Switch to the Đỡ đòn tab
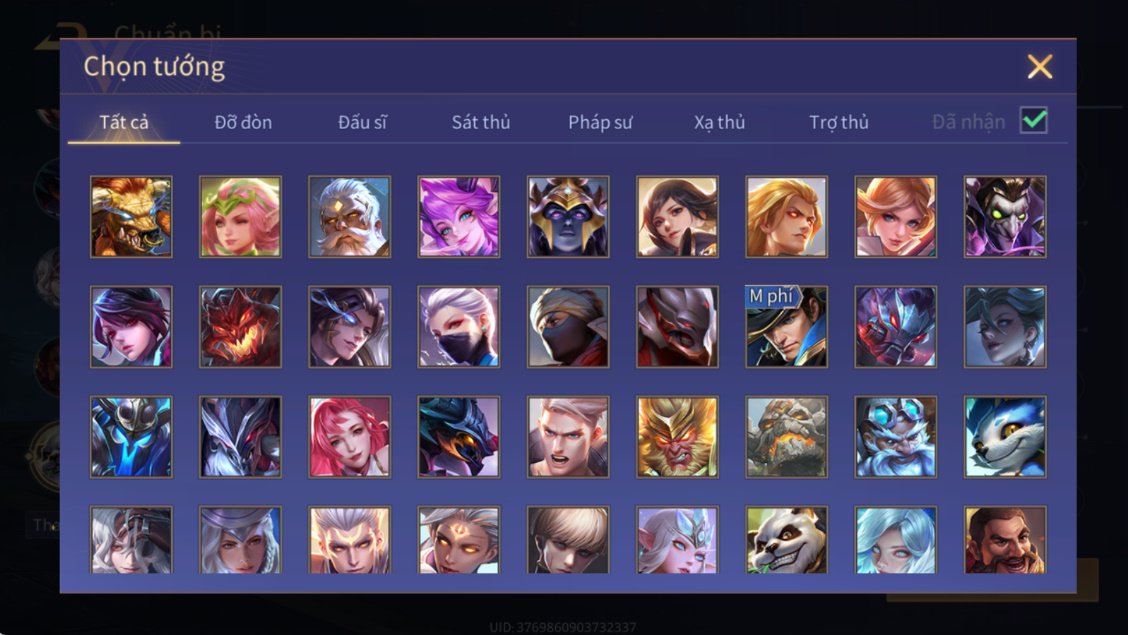1128x635 pixels. pos(243,122)
